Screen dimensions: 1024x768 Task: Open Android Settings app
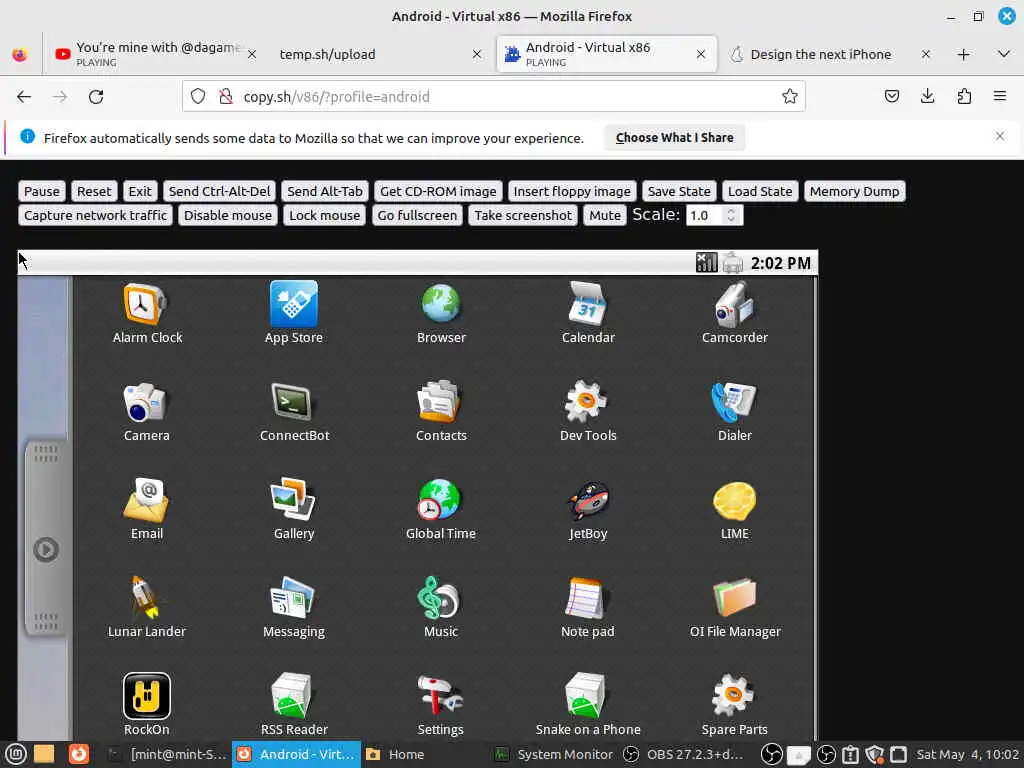441,705
